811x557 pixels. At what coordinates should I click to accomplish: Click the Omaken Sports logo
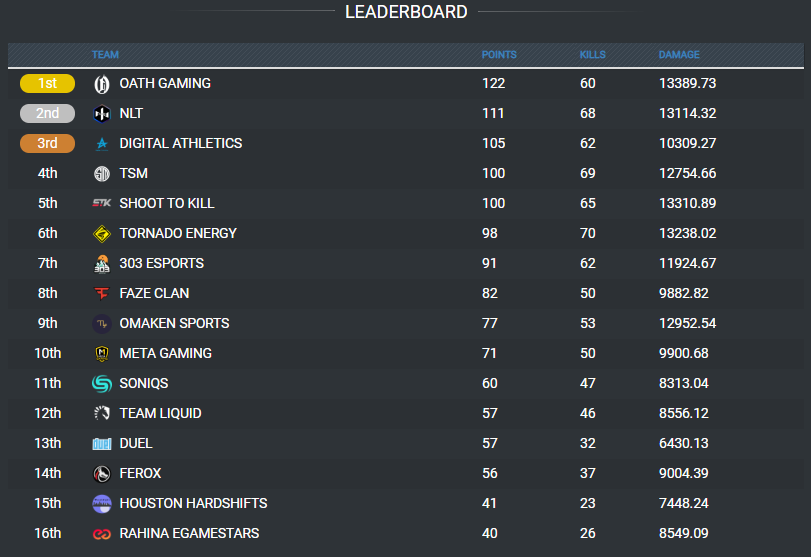pos(102,324)
